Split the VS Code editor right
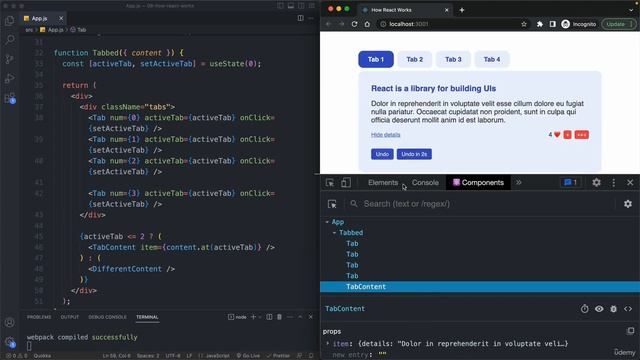640x360 pixels. pyautogui.click(x=300, y=18)
